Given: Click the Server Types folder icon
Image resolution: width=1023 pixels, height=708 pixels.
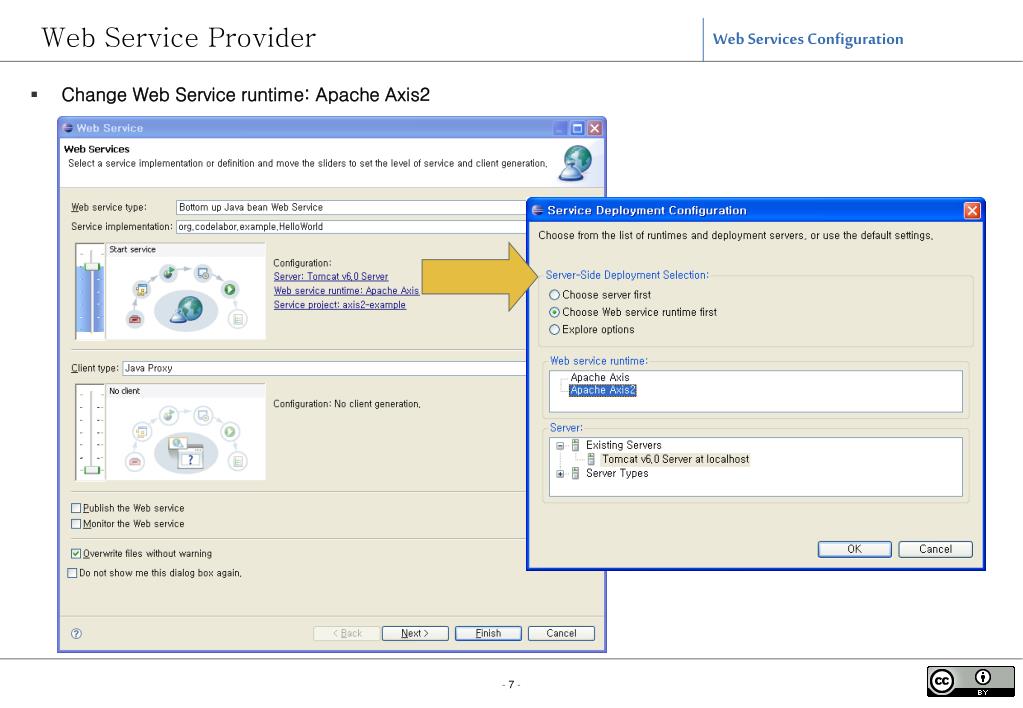Looking at the screenshot, I should pos(575,474).
